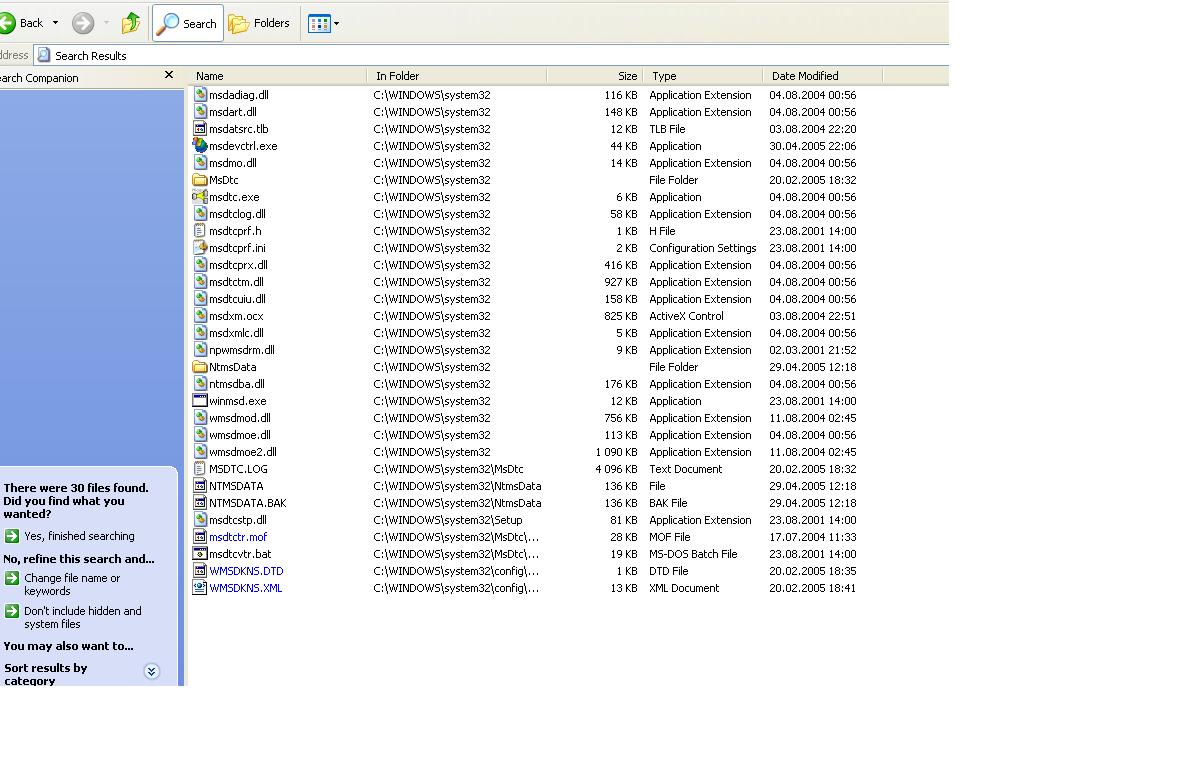Select file name msdtctm.dll
The image size is (1195, 784).
click(236, 282)
